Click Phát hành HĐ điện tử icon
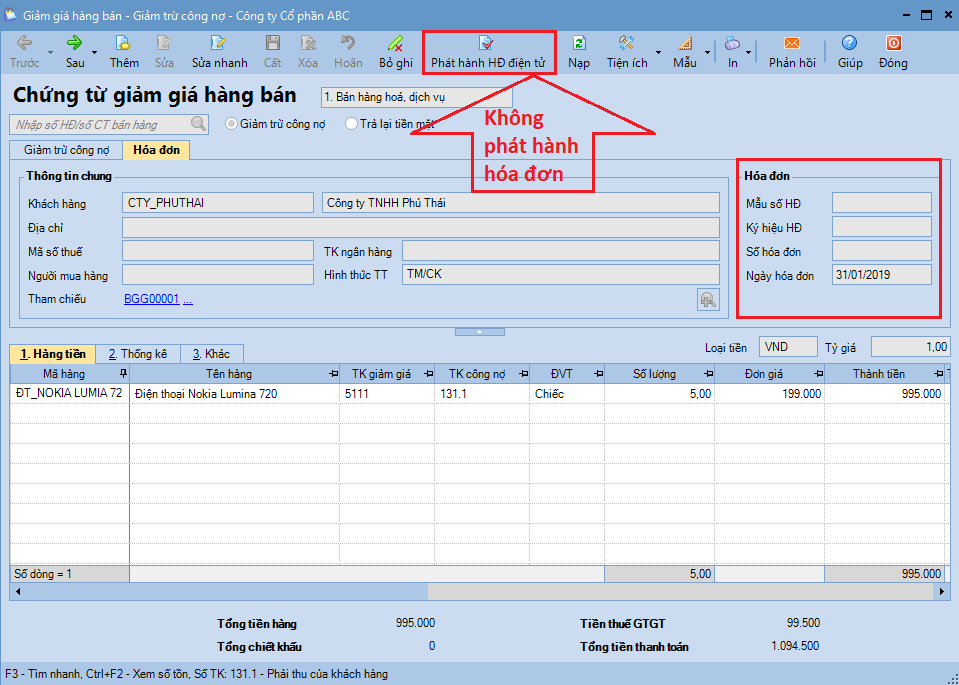The height and width of the screenshot is (685, 959). pos(487,43)
